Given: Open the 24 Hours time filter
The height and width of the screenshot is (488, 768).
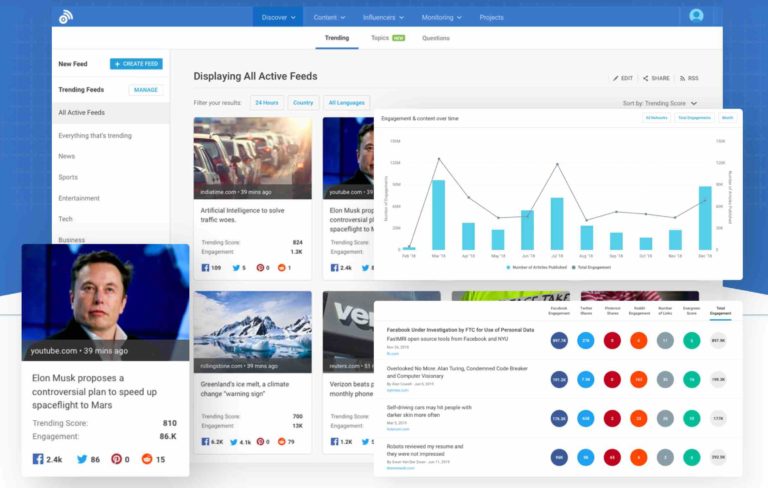Looking at the screenshot, I should [x=267, y=103].
